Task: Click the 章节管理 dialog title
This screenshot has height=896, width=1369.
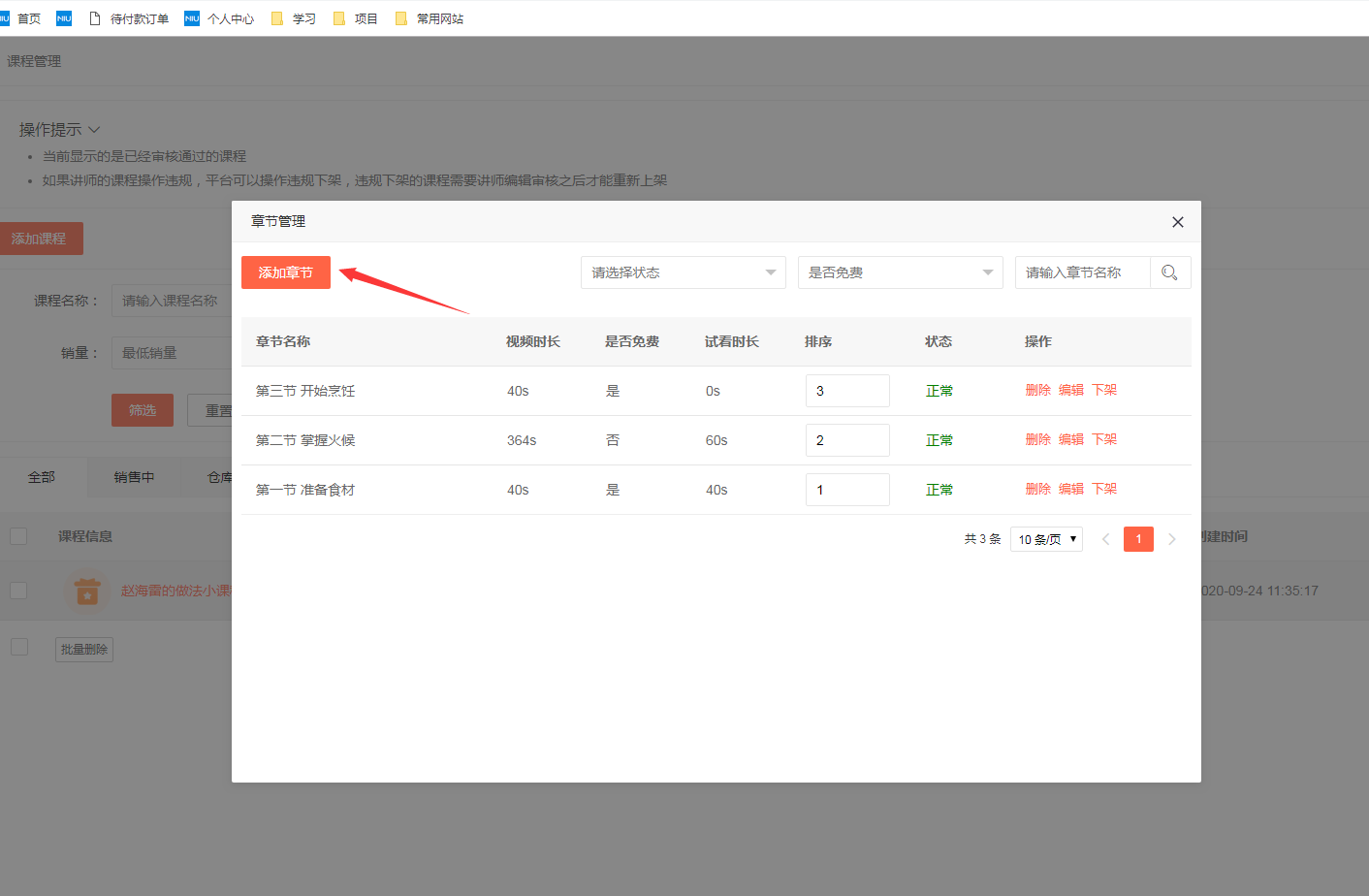Action: [x=278, y=221]
